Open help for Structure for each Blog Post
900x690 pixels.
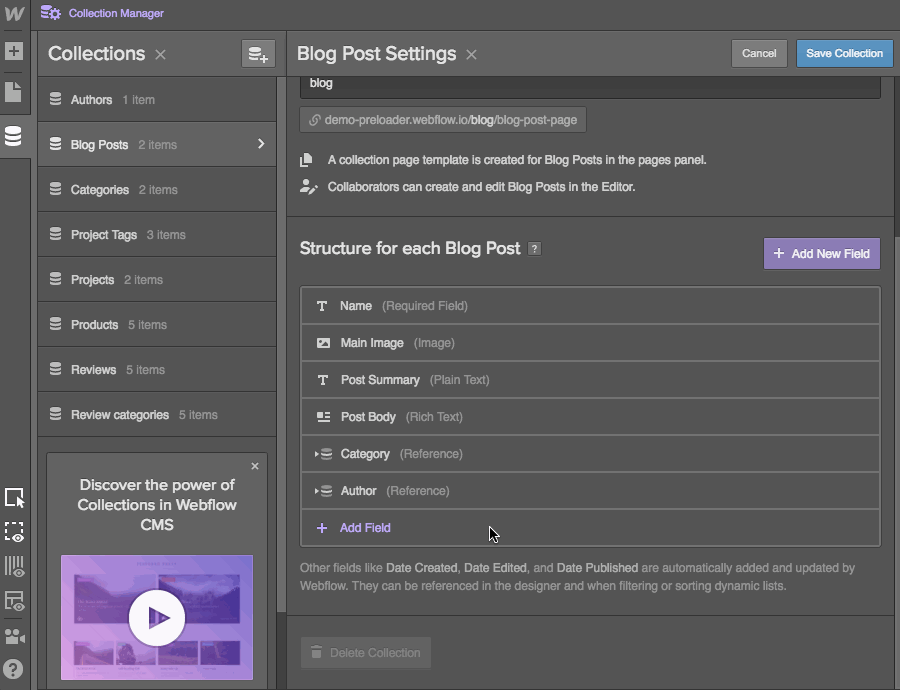coord(534,249)
